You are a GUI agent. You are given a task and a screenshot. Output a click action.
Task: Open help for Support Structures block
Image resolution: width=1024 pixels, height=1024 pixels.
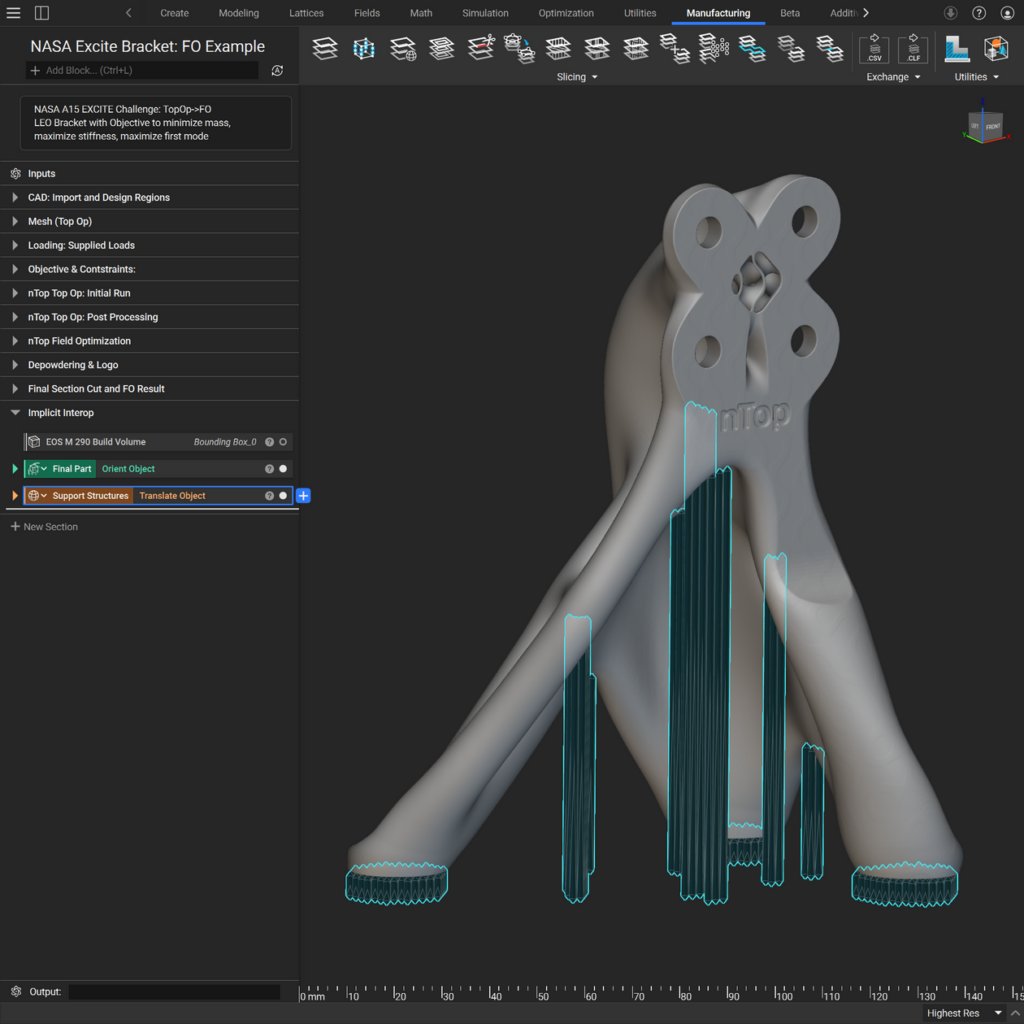coord(269,496)
